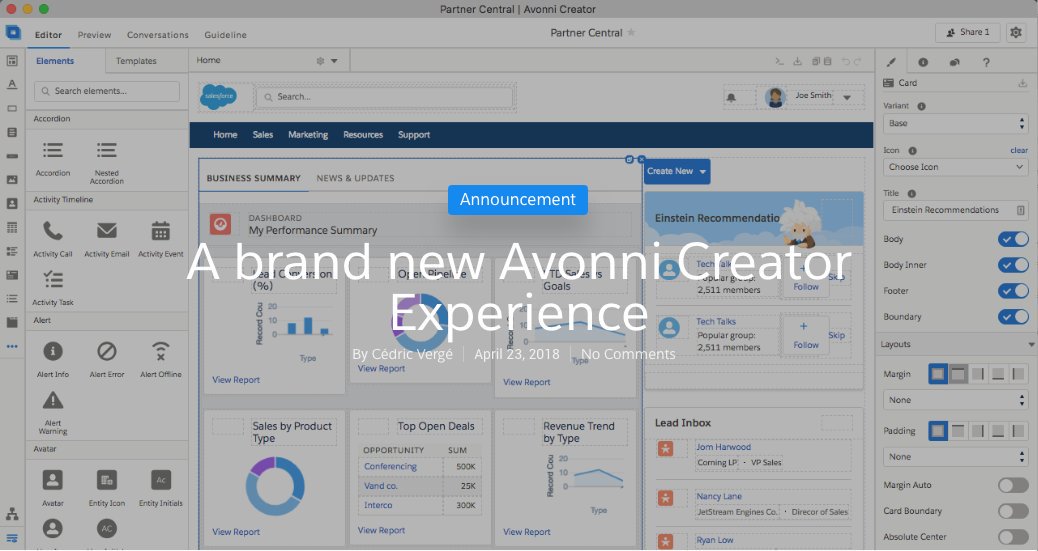Open the Sales nav menu item
The height and width of the screenshot is (551, 1038).
(263, 135)
